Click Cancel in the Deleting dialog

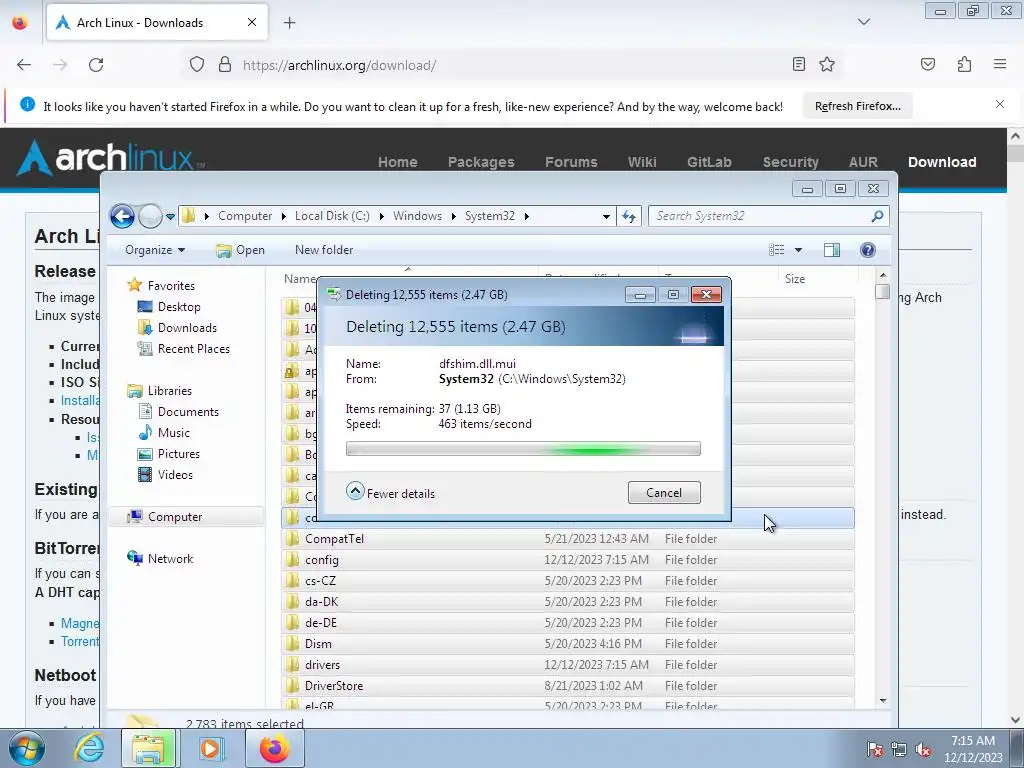click(x=664, y=493)
